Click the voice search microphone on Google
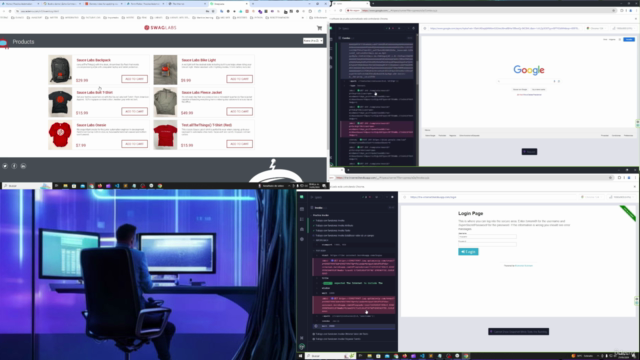This screenshot has height=360, width=640. pyautogui.click(x=554, y=81)
